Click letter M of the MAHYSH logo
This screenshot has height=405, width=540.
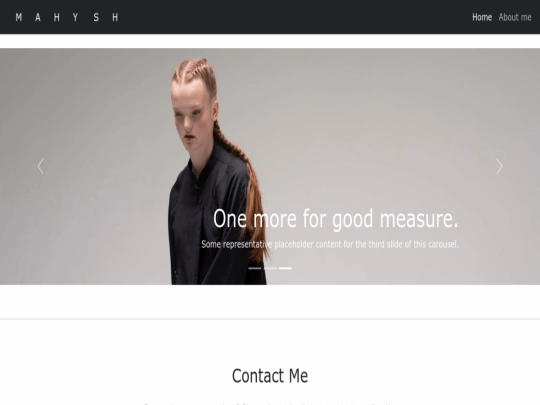point(19,17)
